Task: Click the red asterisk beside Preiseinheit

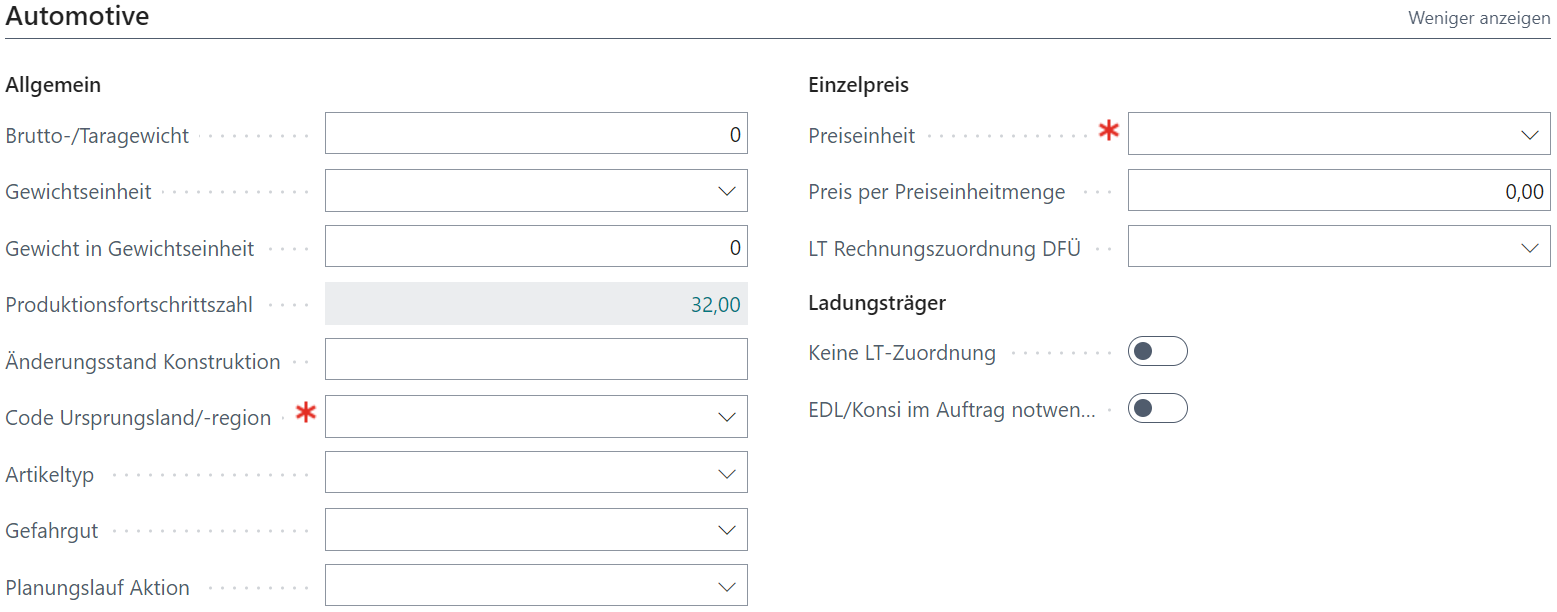Action: [1108, 130]
